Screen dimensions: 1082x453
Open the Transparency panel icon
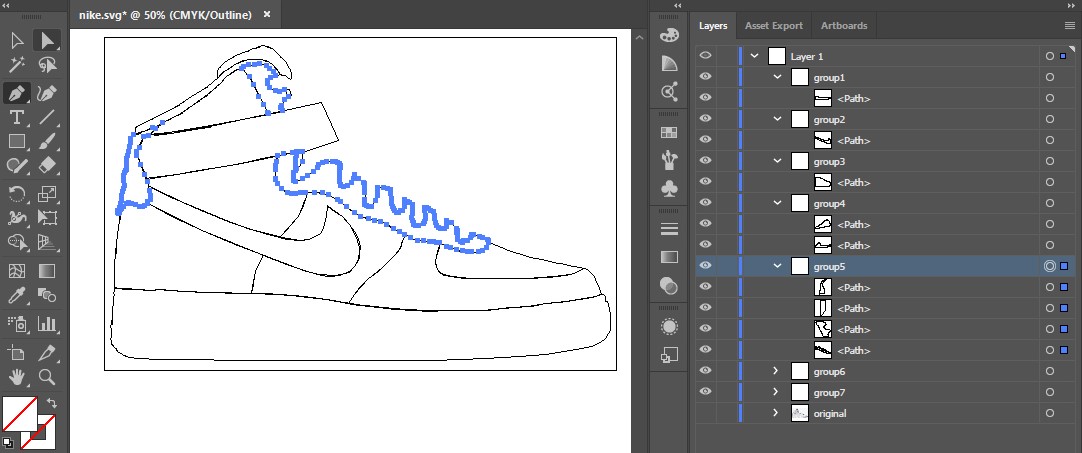(x=669, y=285)
